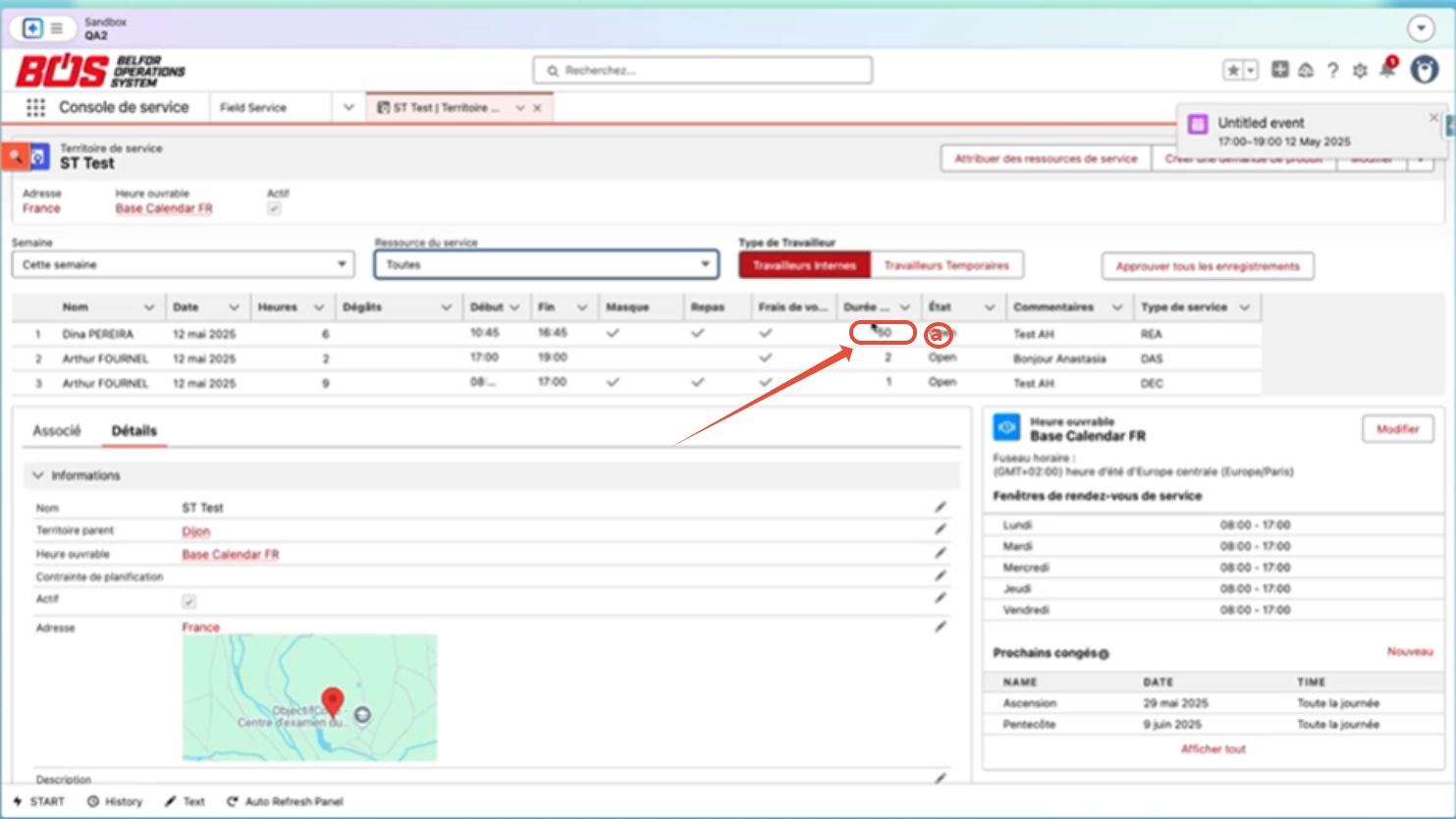
Task: Edit the Adresse field pencil icon
Action: 941,627
